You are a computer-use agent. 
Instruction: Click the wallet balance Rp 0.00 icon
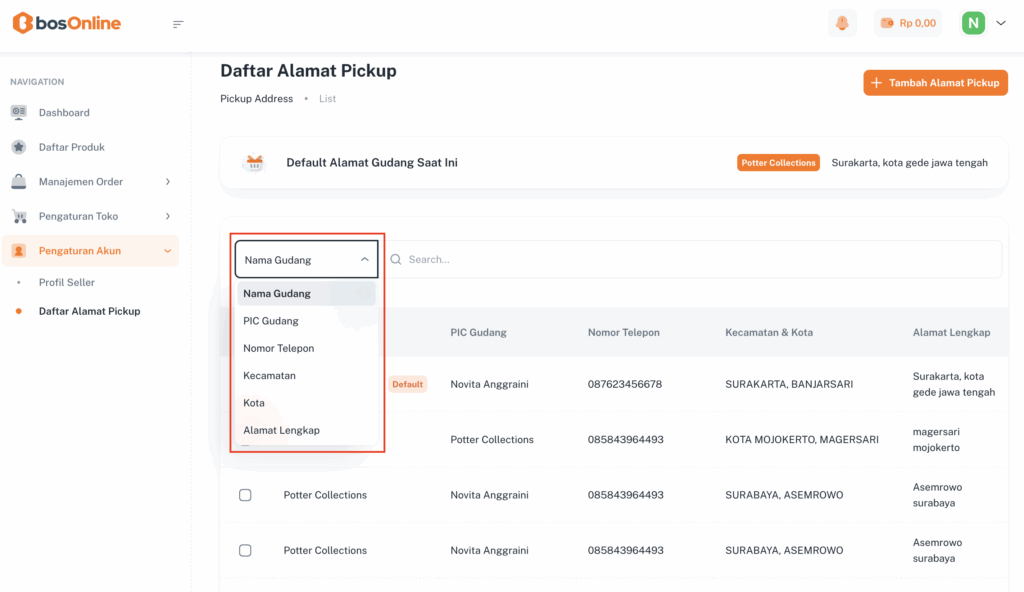tap(886, 23)
